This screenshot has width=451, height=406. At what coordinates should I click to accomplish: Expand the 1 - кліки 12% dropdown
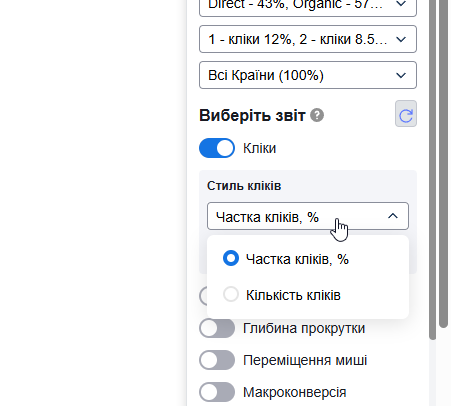[x=308, y=39]
